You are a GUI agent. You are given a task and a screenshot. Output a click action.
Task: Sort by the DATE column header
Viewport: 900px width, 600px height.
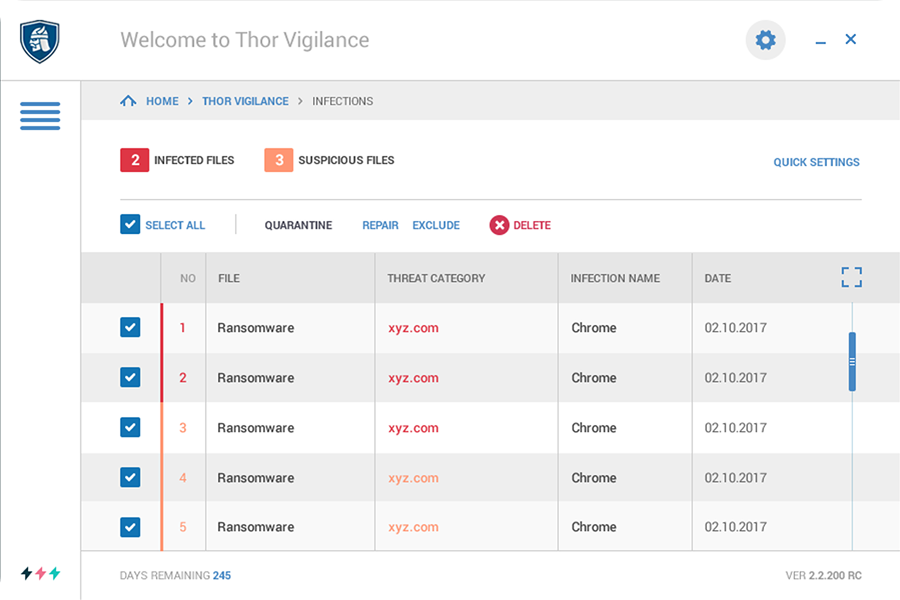pyautogui.click(x=717, y=278)
